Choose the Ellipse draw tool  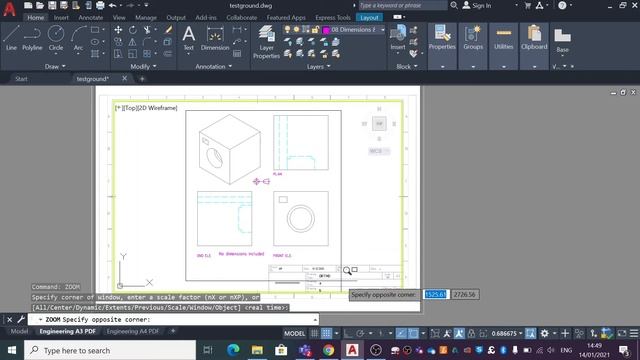pos(95,42)
